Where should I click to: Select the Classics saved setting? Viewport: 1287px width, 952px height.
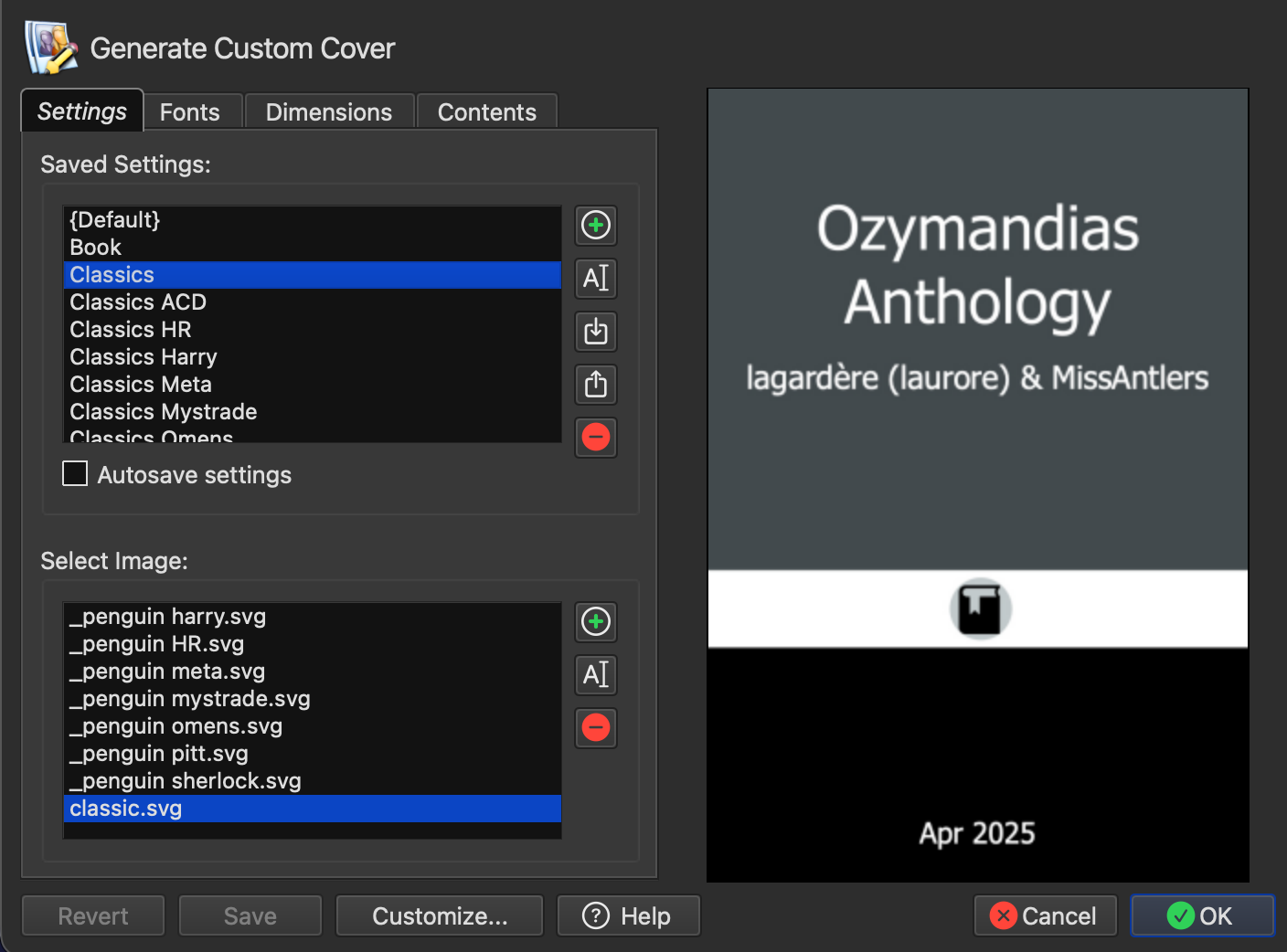[x=313, y=275]
